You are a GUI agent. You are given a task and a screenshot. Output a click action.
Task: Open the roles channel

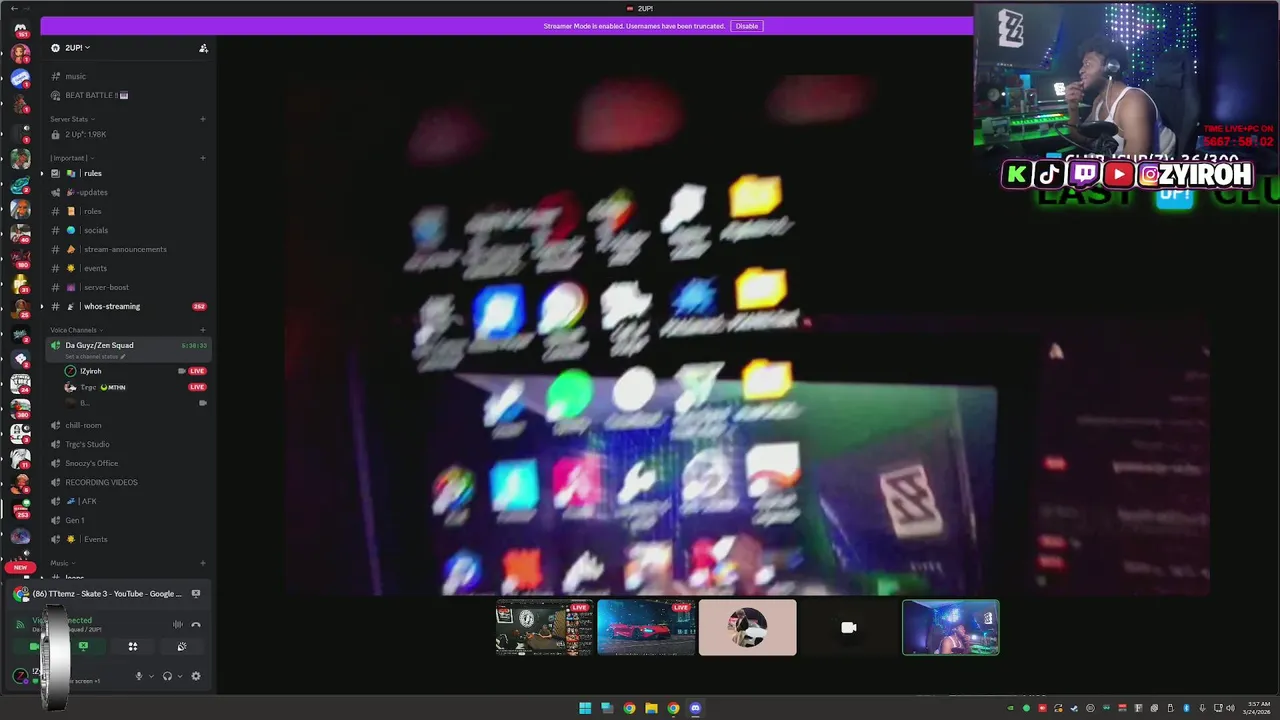tap(128, 211)
